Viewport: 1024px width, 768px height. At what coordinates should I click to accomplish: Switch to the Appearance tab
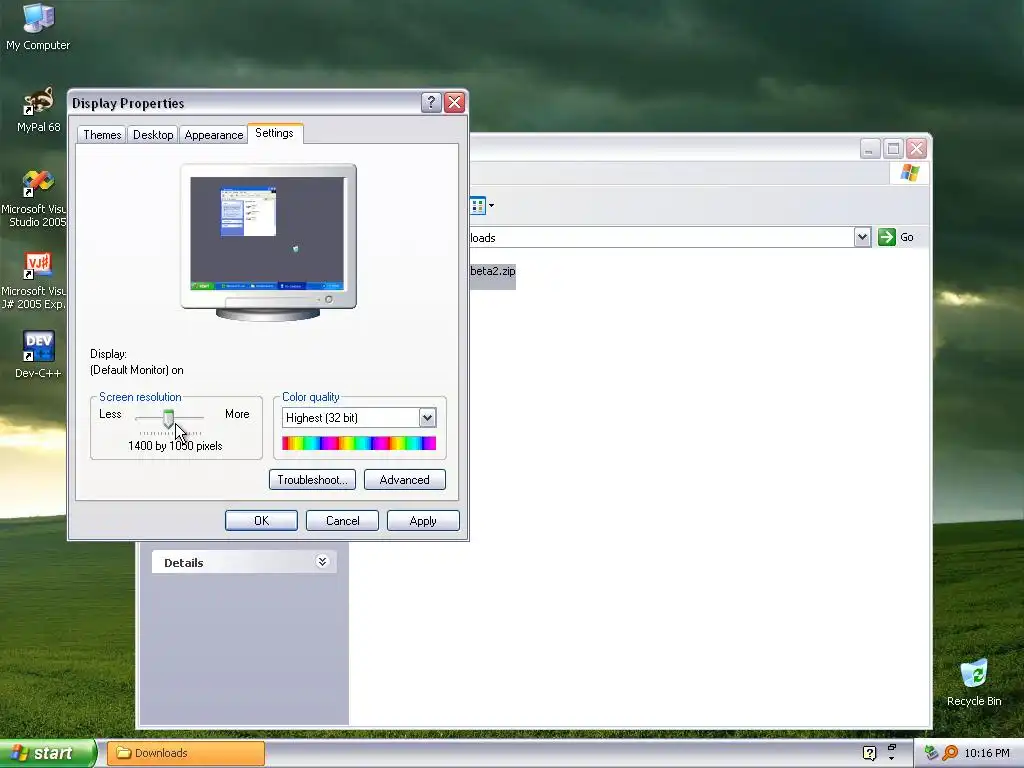coord(214,135)
